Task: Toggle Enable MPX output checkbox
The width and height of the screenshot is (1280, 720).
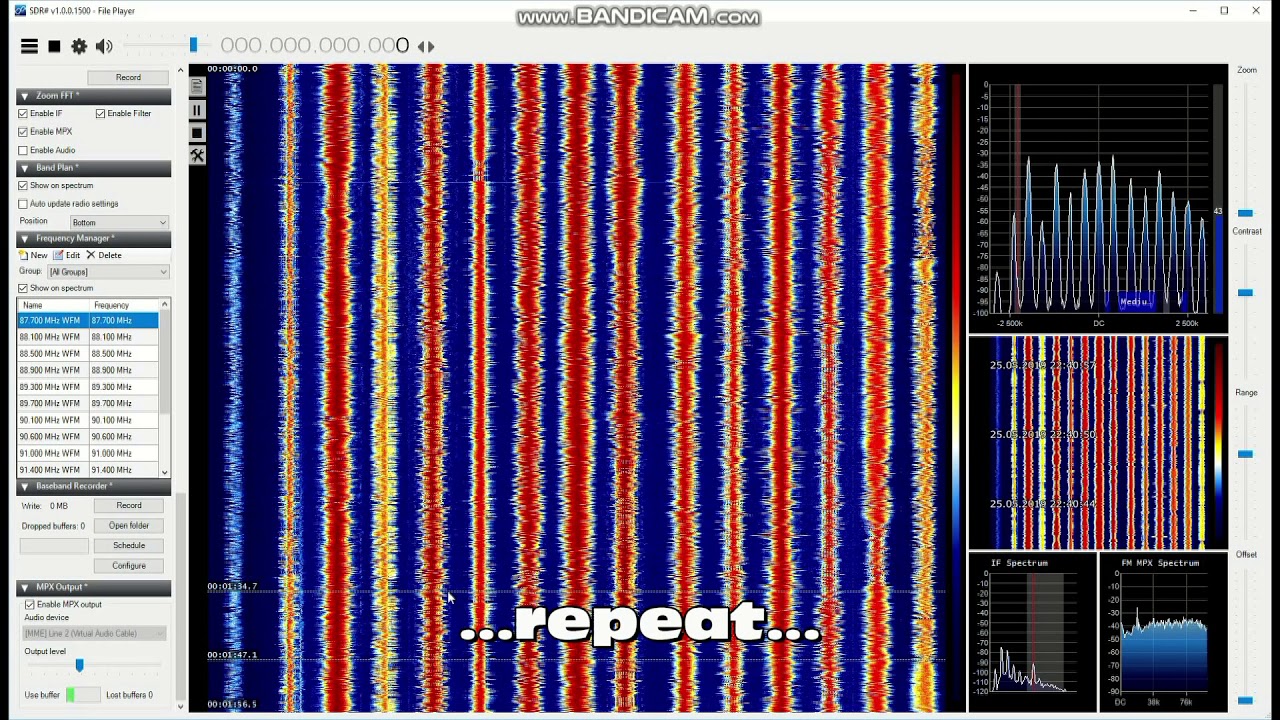Action: pos(30,604)
